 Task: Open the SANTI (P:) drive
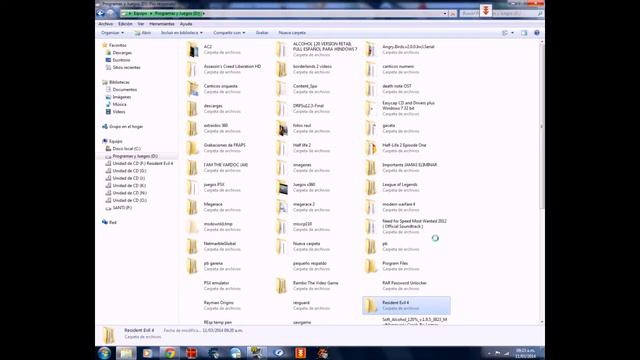122,208
